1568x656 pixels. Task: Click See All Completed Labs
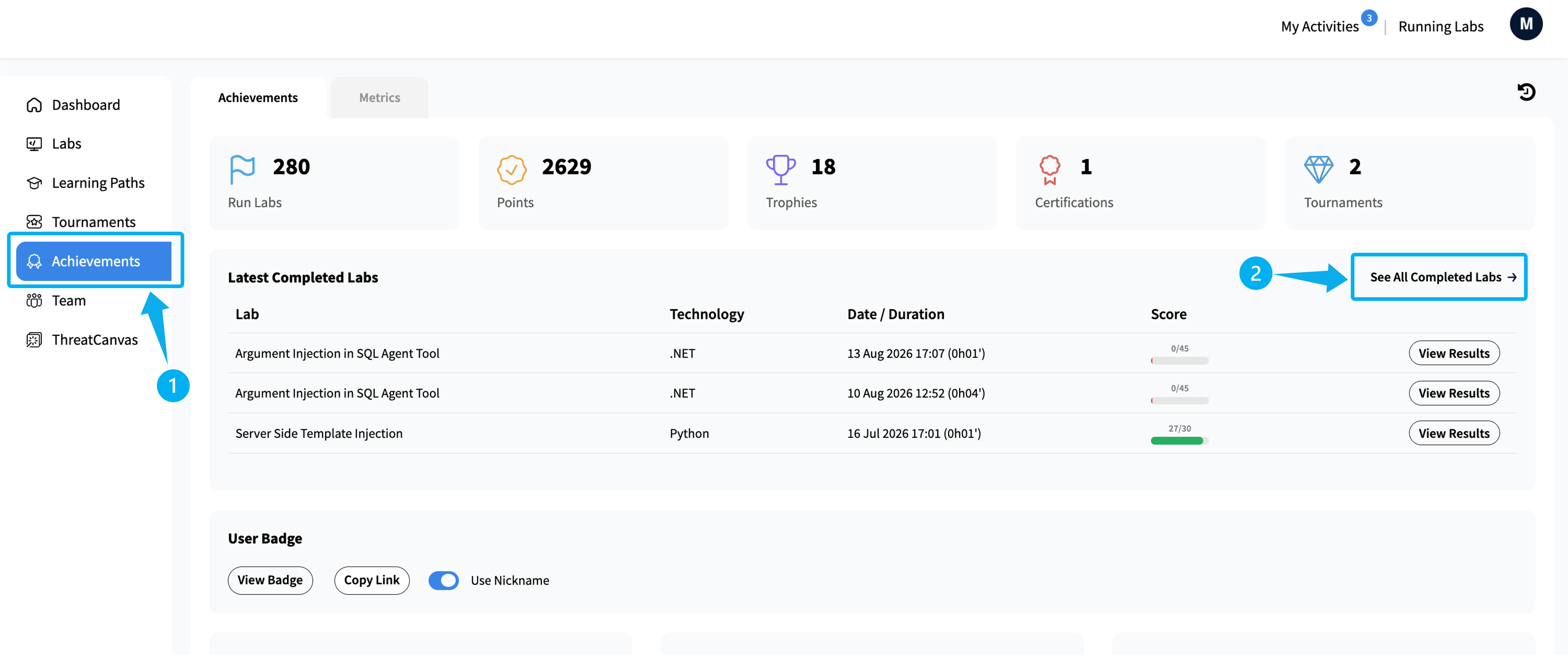1442,277
